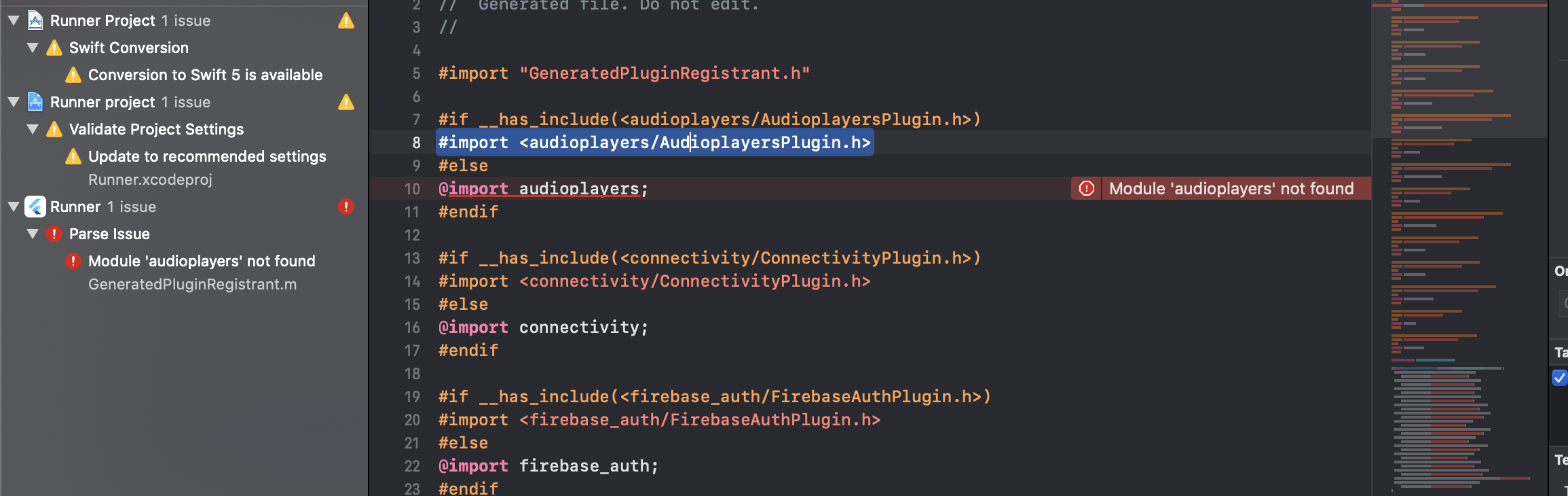Click warning icon beside Validate Project Settings
This screenshot has height=496, width=1568.
[54, 129]
